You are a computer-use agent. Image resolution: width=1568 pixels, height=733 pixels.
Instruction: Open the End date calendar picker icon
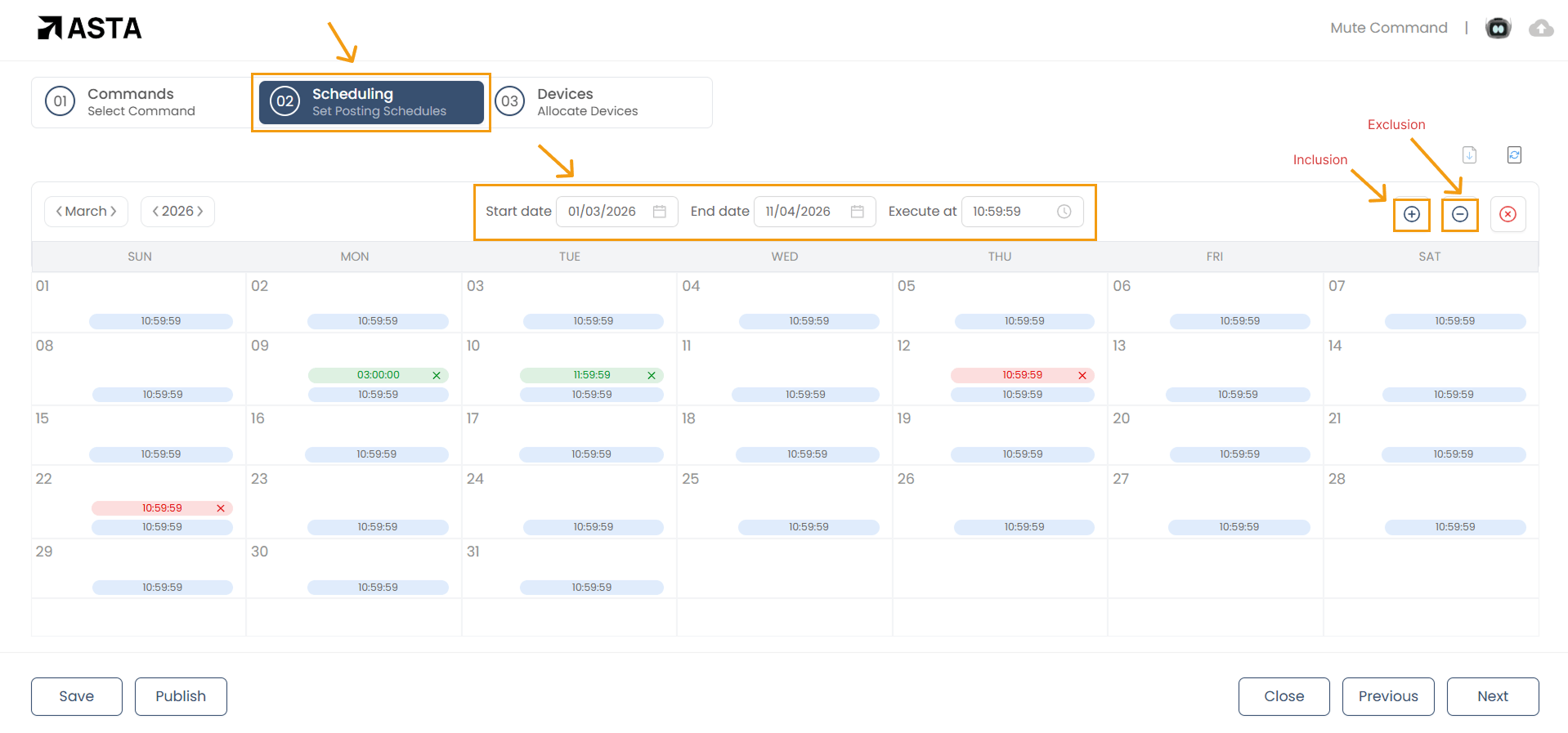[857, 212]
